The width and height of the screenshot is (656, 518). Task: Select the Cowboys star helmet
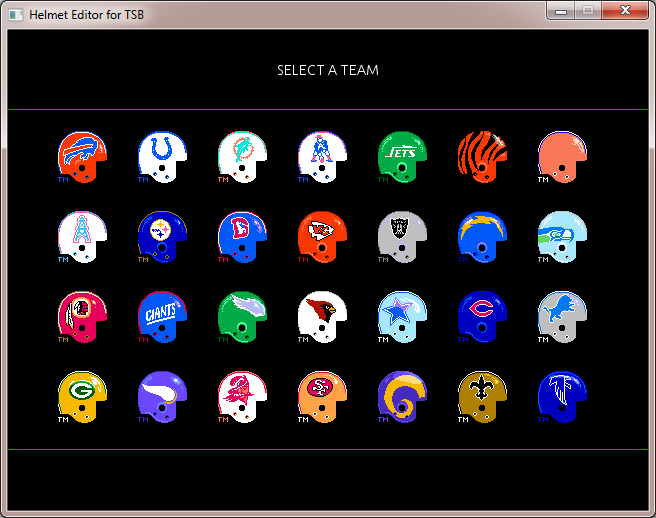[402, 317]
